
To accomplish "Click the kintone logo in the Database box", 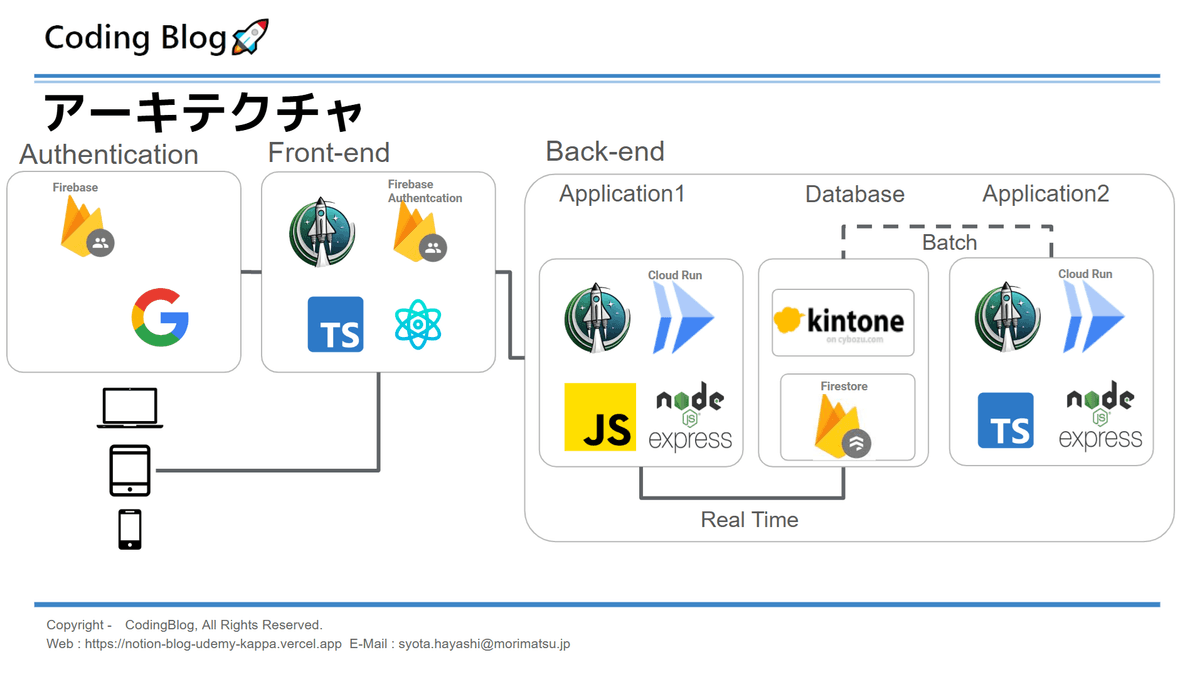I will click(843, 321).
